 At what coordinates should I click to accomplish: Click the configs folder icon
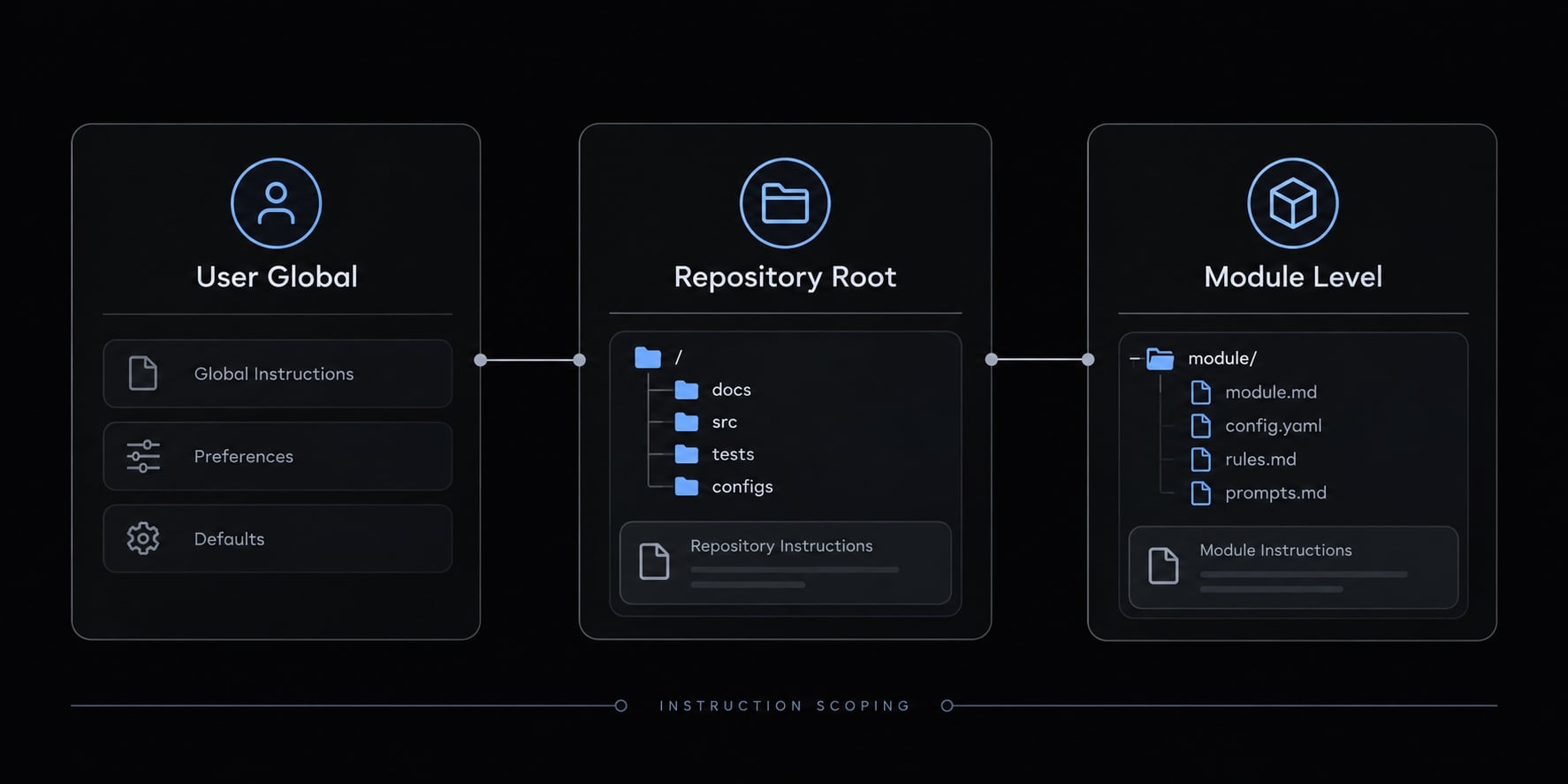pos(687,487)
